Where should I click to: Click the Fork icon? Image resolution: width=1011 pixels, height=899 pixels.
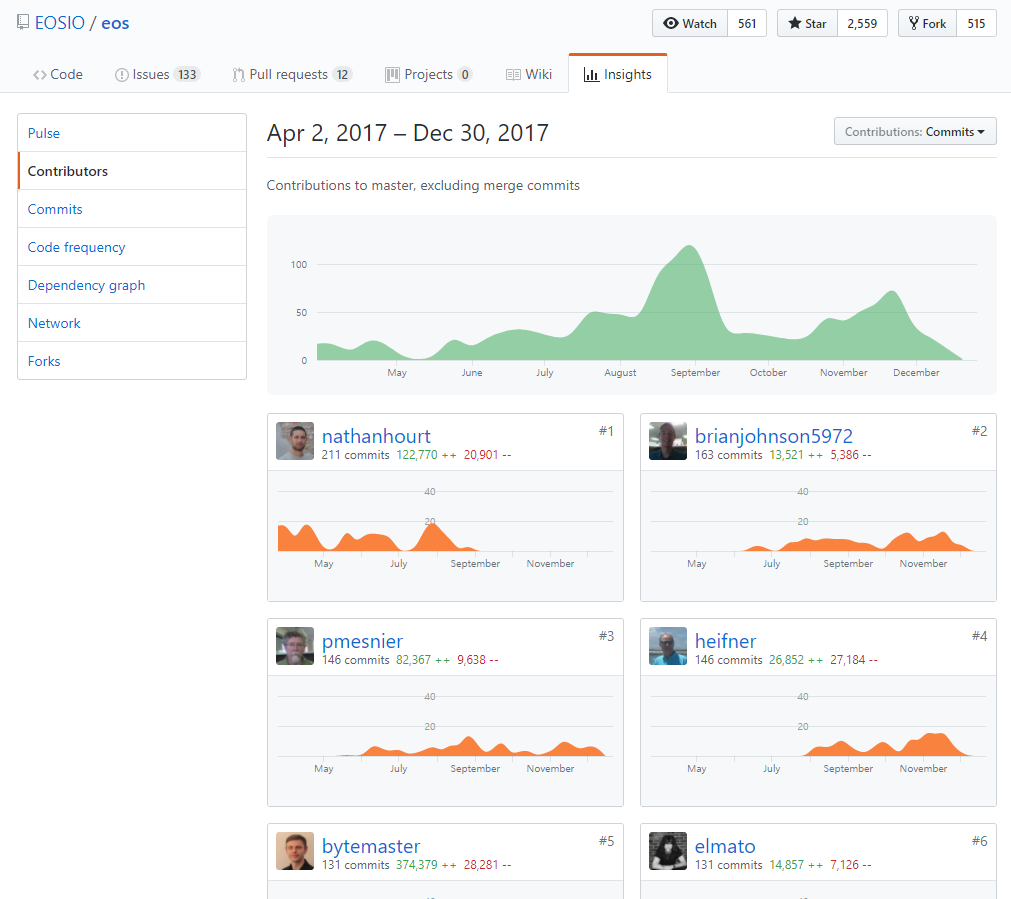pos(914,23)
